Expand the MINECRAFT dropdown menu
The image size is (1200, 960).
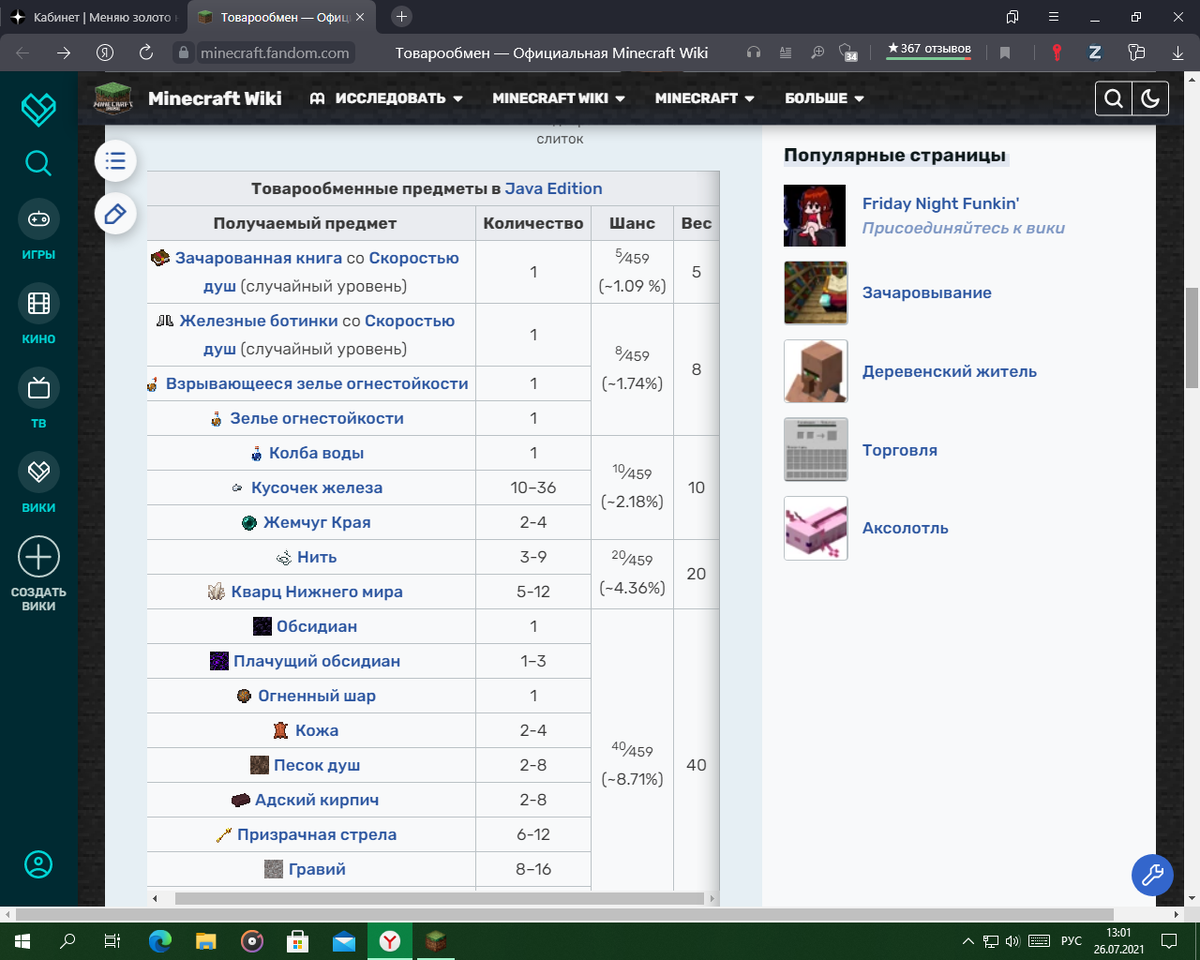(705, 98)
